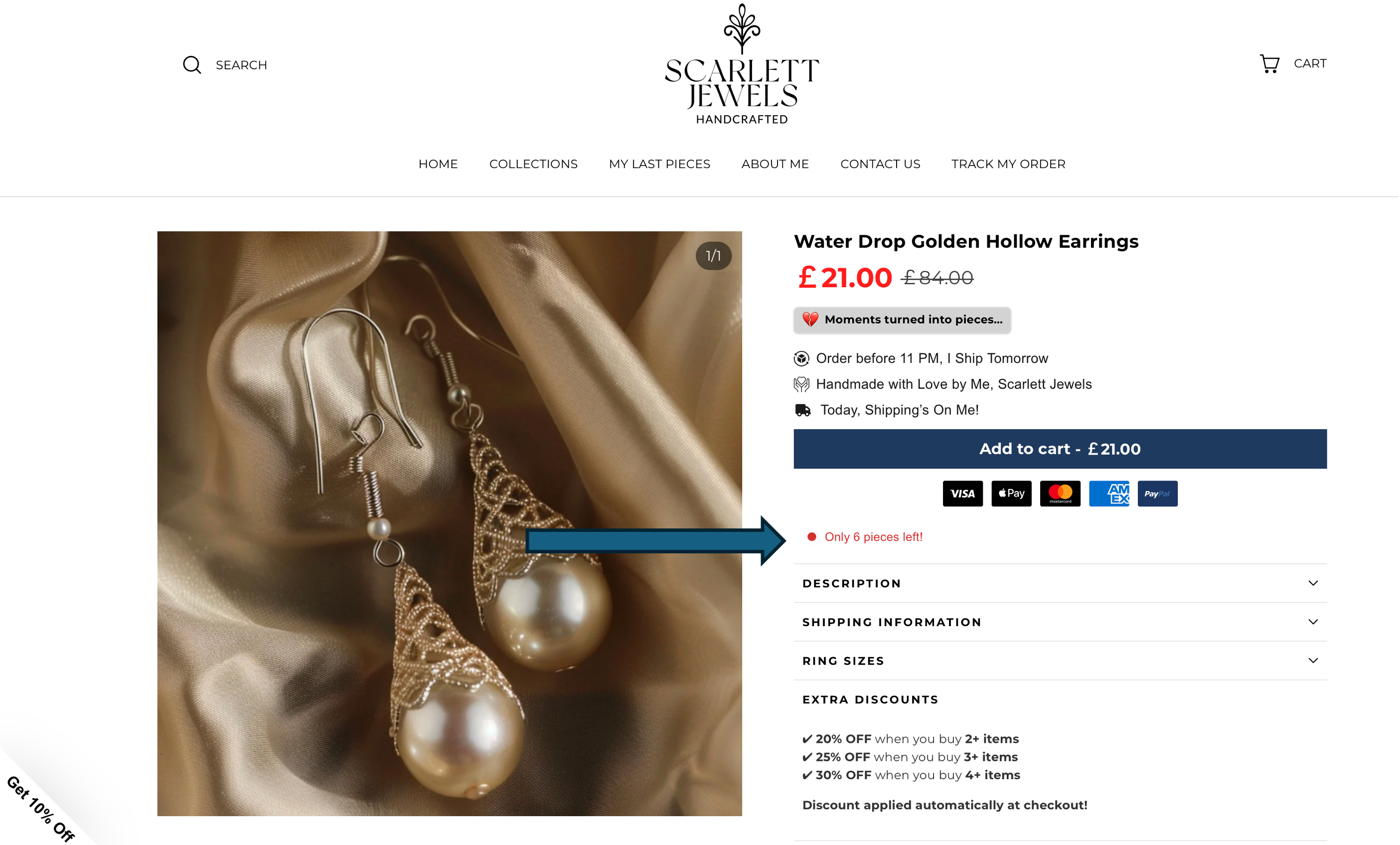Viewport: 1400px width, 845px height.
Task: Click the earrings product image
Action: click(450, 524)
